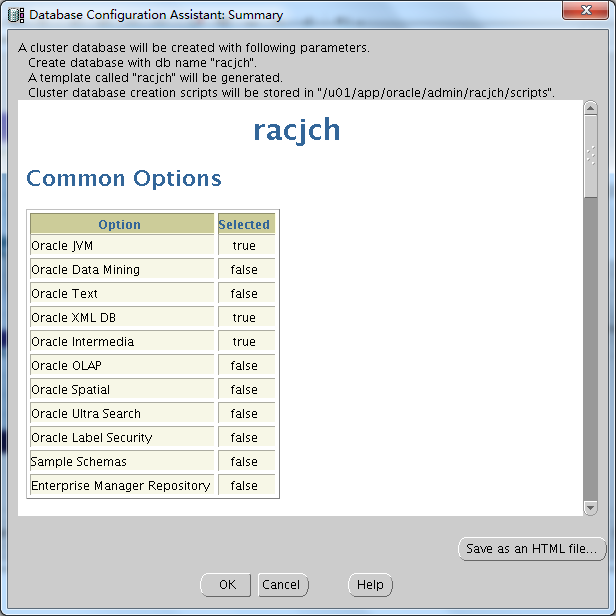Click the false value for Enterprise Manager Repository
The image size is (616, 616).
point(246,486)
